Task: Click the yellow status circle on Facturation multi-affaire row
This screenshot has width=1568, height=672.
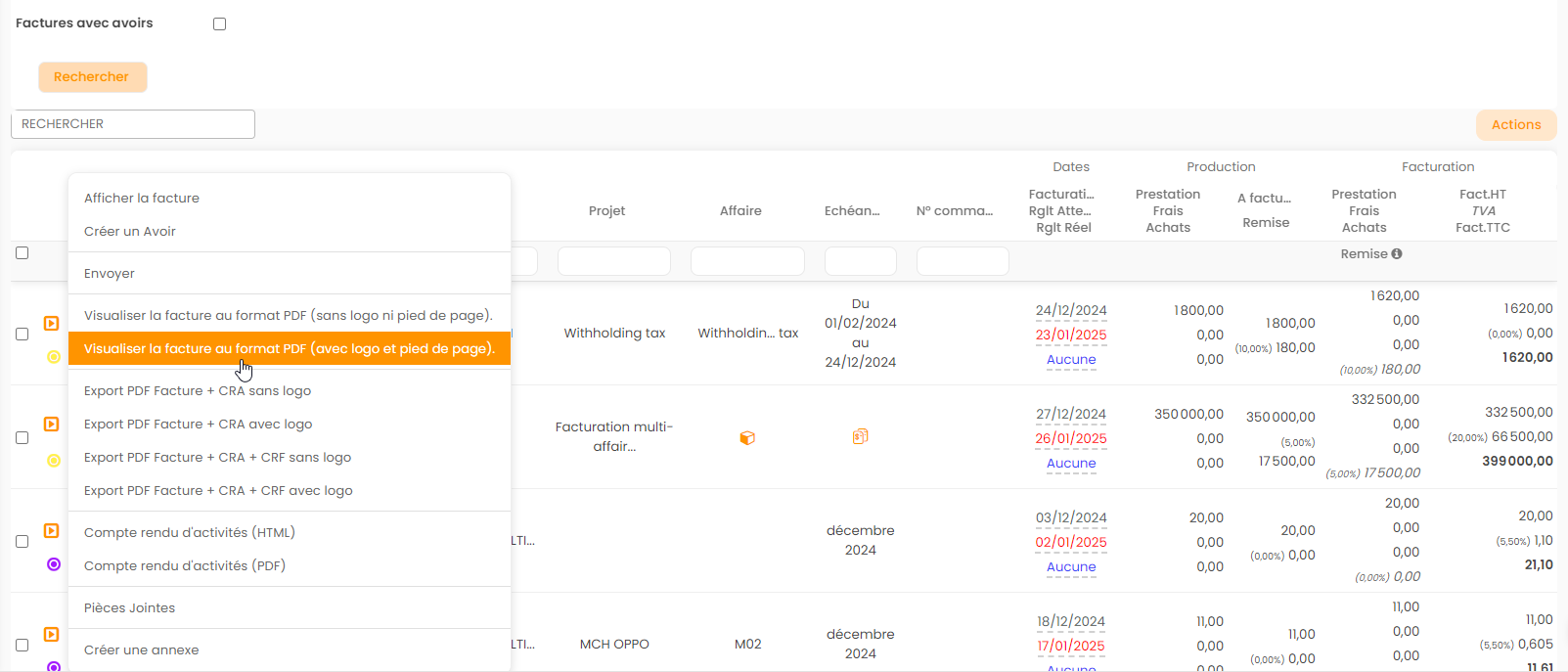Action: (54, 461)
